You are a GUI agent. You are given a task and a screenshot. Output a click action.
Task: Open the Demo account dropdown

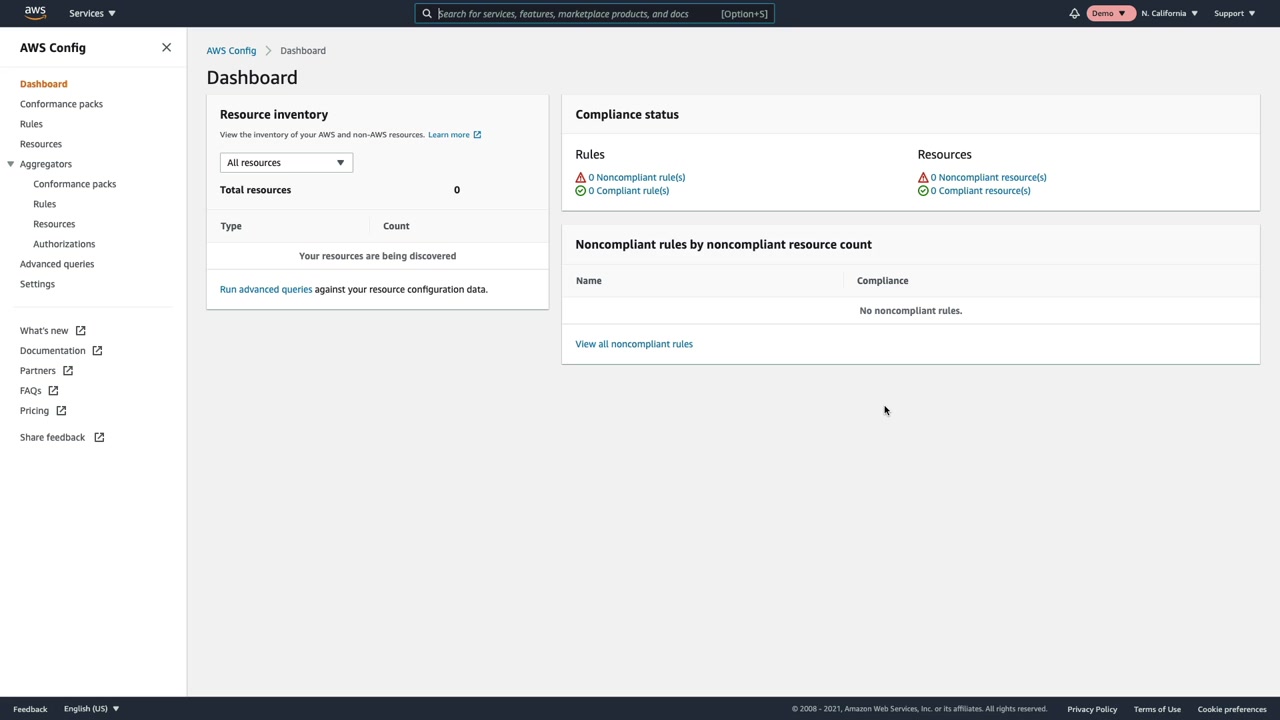[1109, 13]
